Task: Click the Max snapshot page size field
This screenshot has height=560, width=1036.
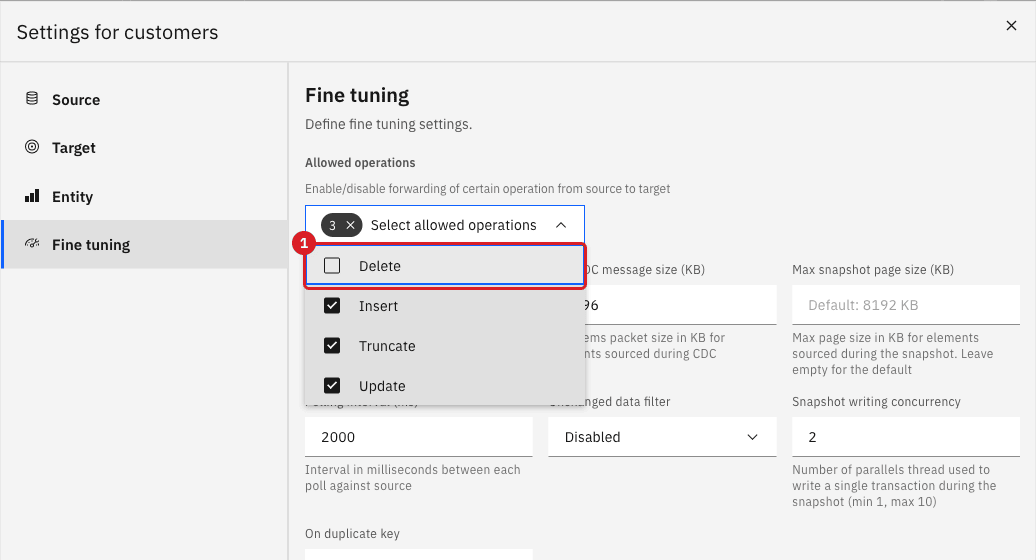Action: pyautogui.click(x=906, y=305)
